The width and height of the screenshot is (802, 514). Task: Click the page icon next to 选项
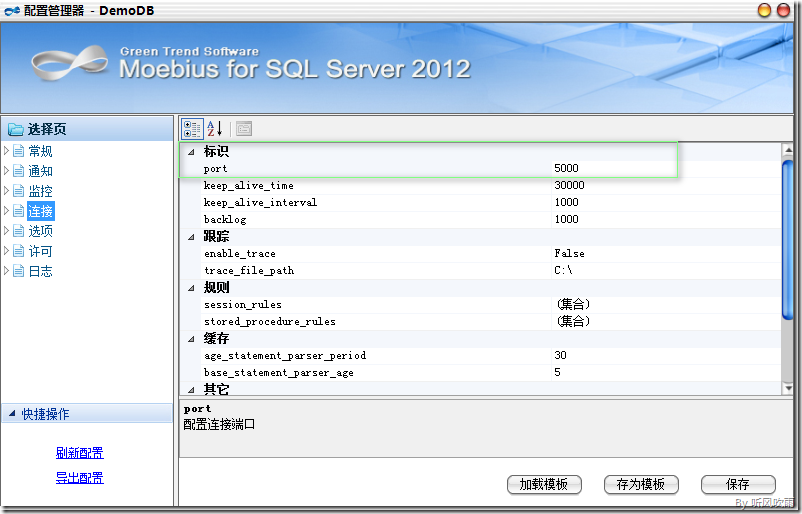pyautogui.click(x=18, y=231)
